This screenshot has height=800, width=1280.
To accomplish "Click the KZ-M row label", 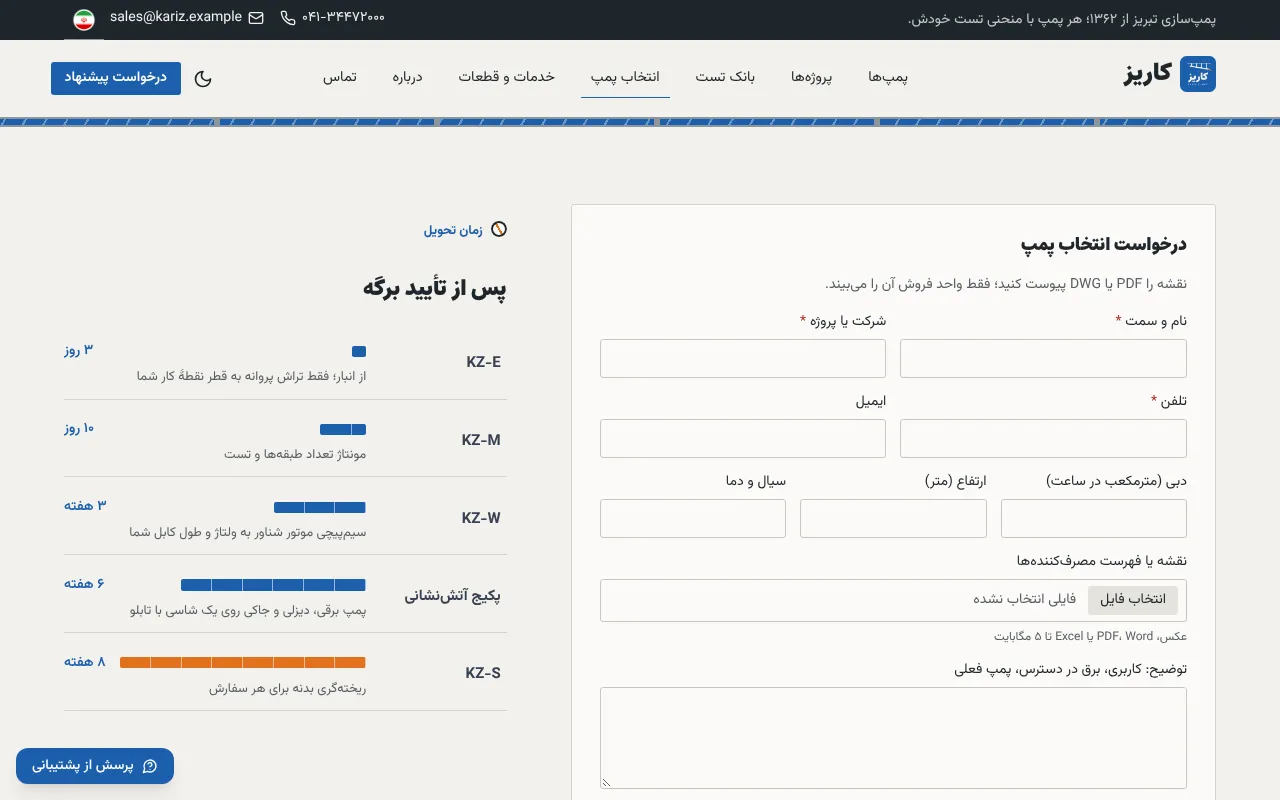I will coord(481,440).
